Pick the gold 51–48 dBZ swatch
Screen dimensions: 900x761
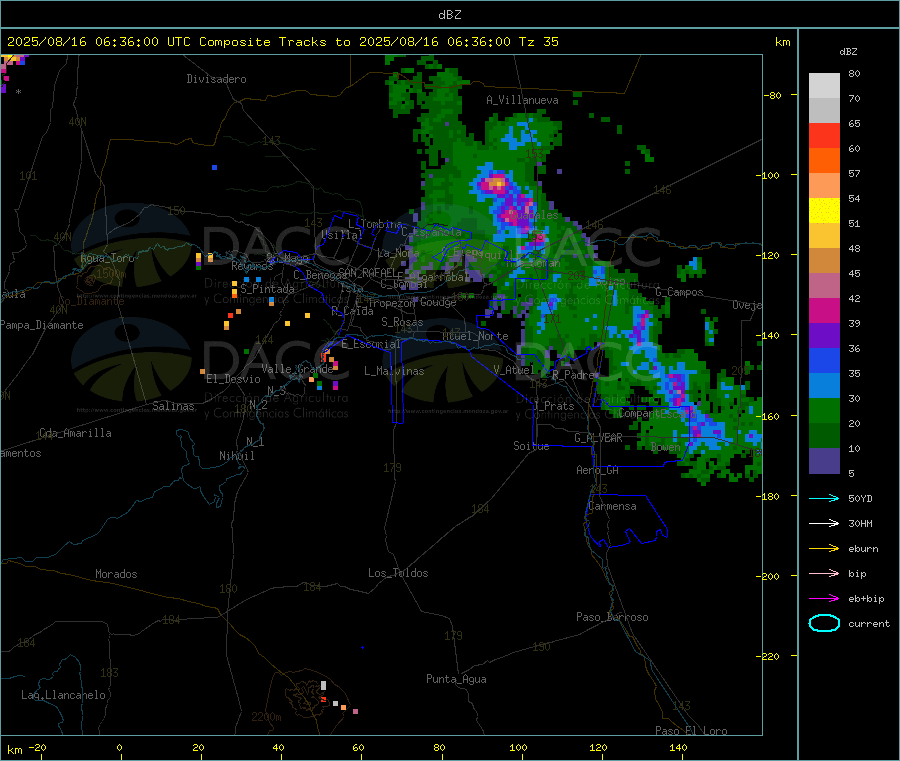tap(824, 236)
